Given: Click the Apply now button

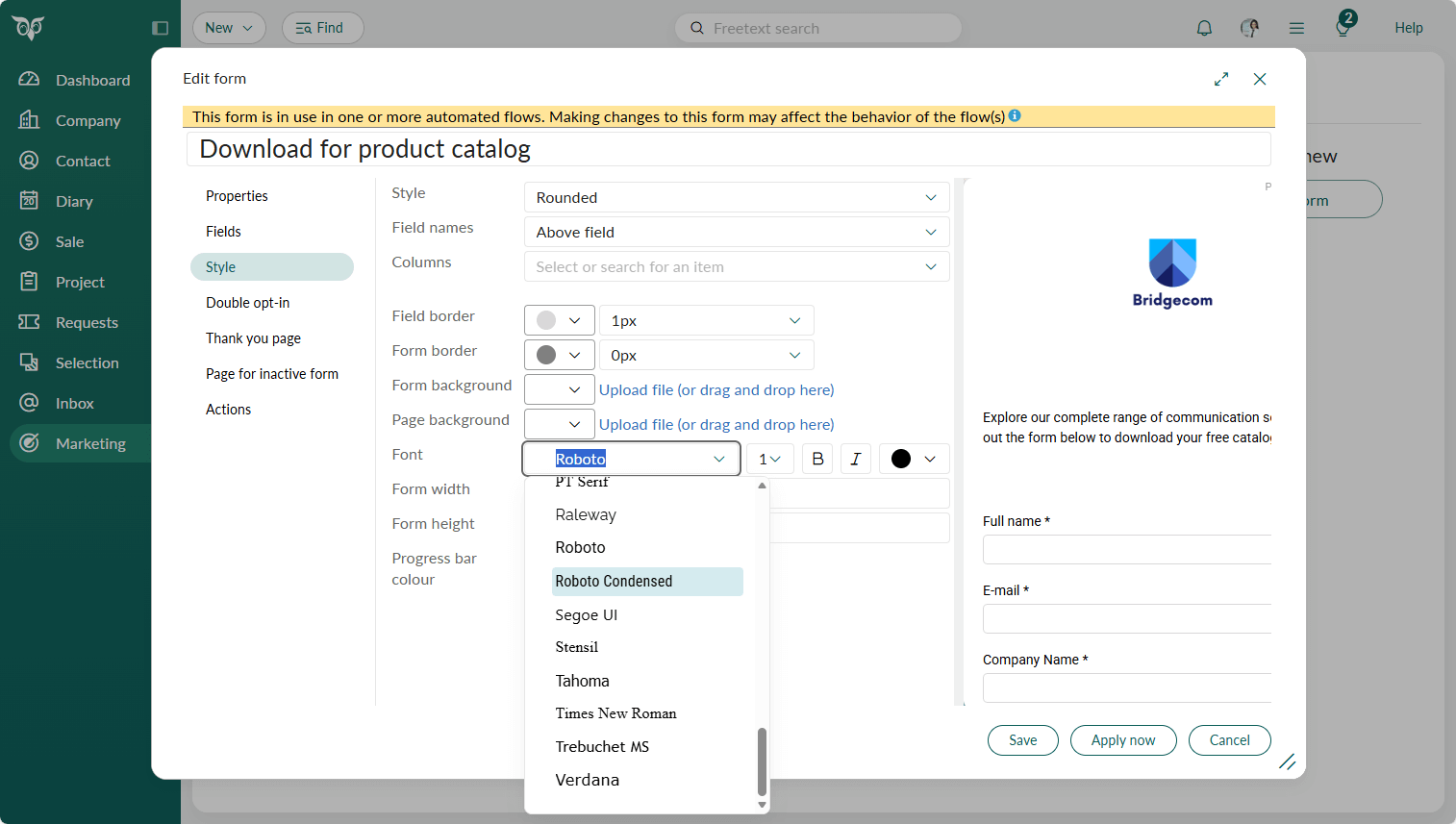Looking at the screenshot, I should click(x=1122, y=740).
